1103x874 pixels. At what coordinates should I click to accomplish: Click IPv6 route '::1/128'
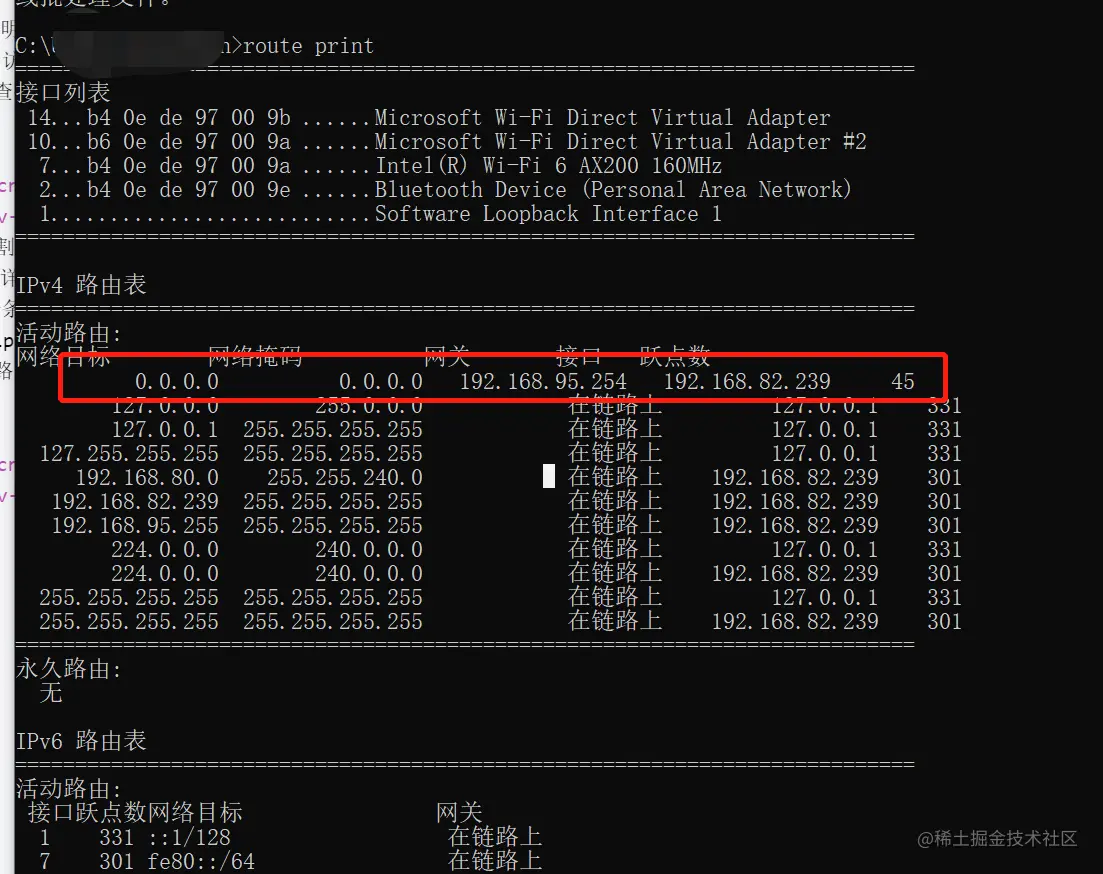click(x=189, y=837)
